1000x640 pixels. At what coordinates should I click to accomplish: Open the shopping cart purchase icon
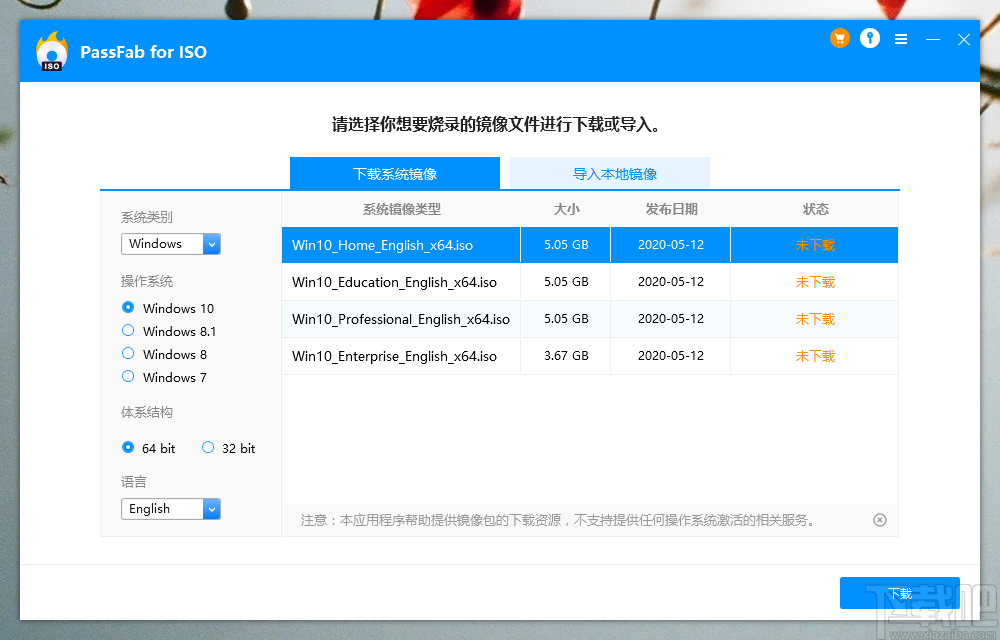pos(839,38)
